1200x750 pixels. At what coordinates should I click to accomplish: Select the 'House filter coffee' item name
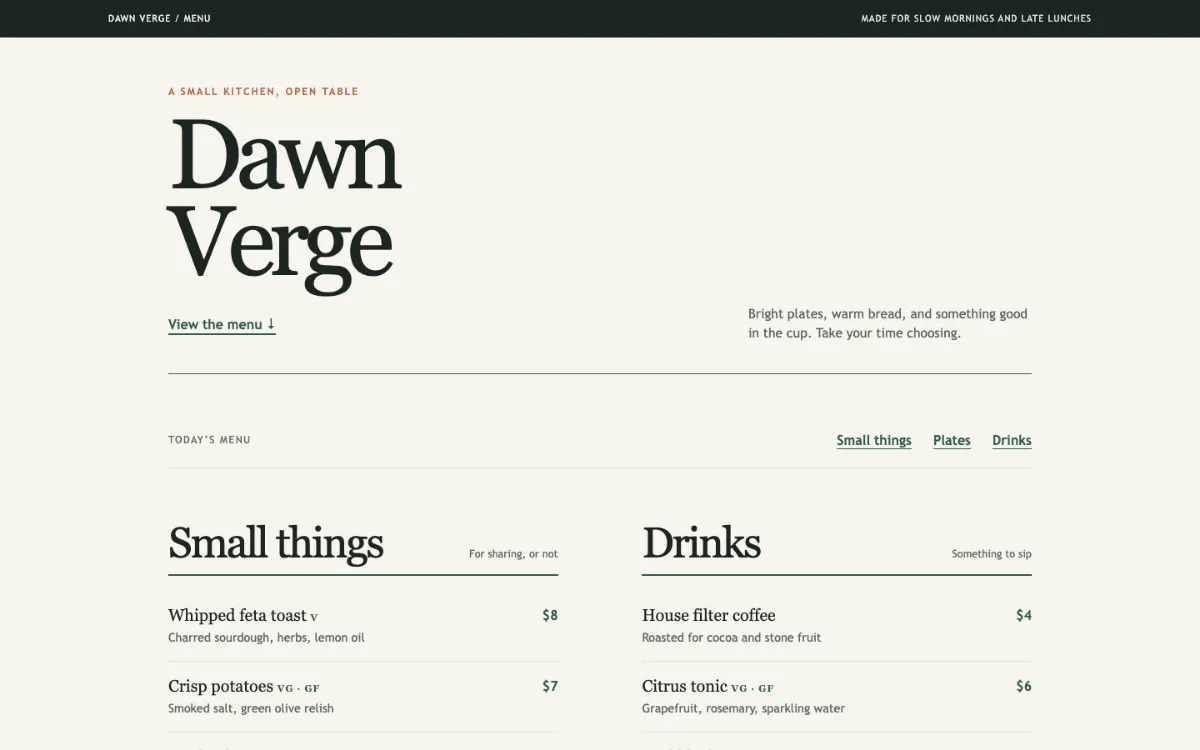[709, 615]
